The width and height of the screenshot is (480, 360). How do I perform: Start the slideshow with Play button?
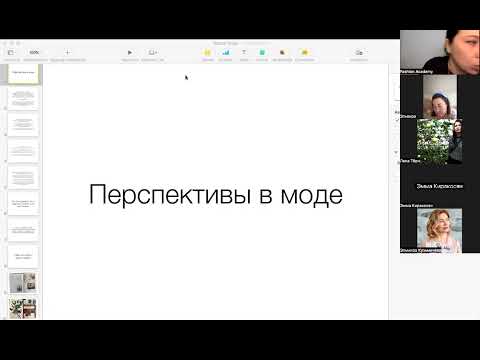tap(130, 52)
